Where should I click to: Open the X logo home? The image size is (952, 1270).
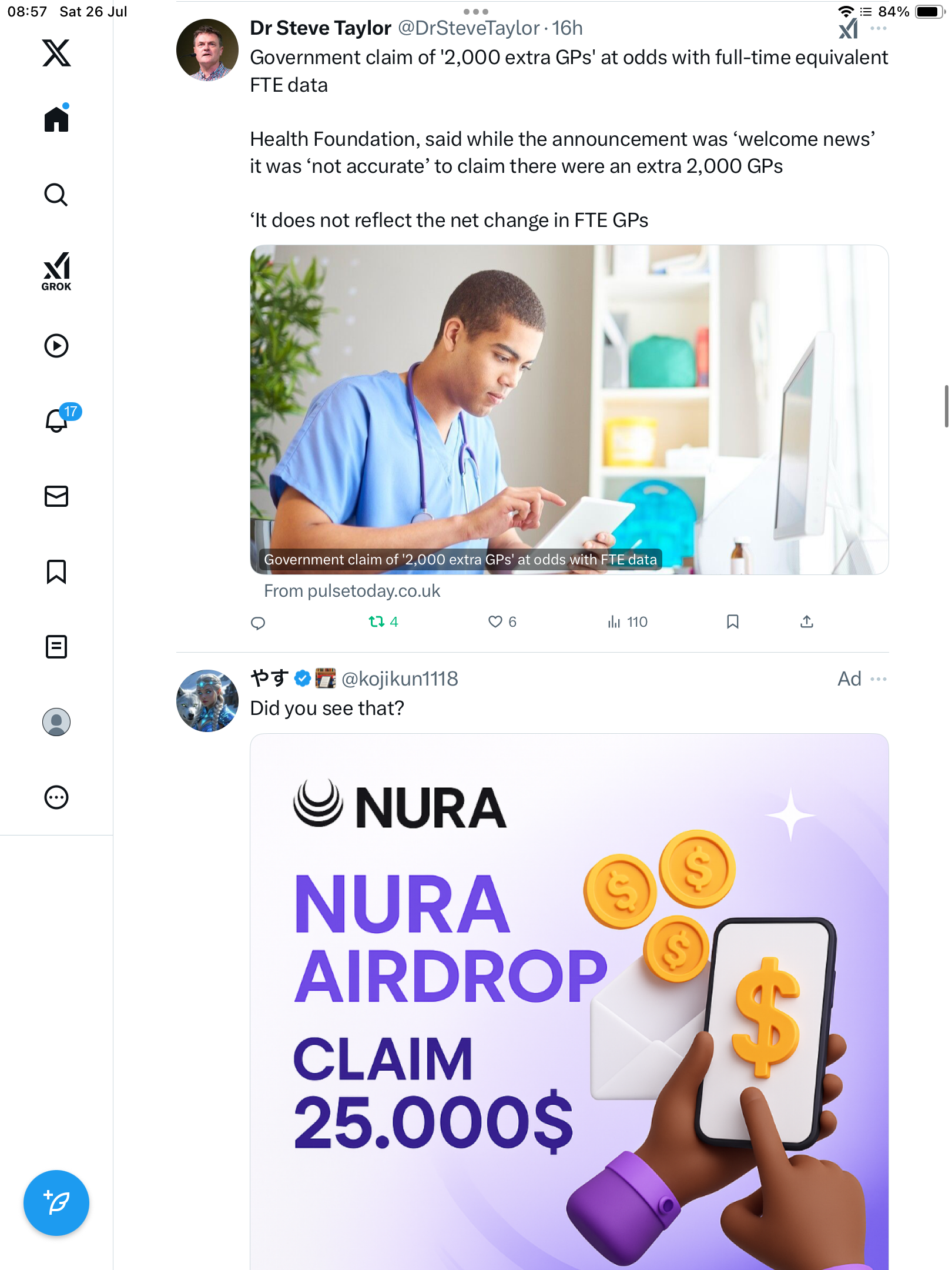click(x=56, y=53)
